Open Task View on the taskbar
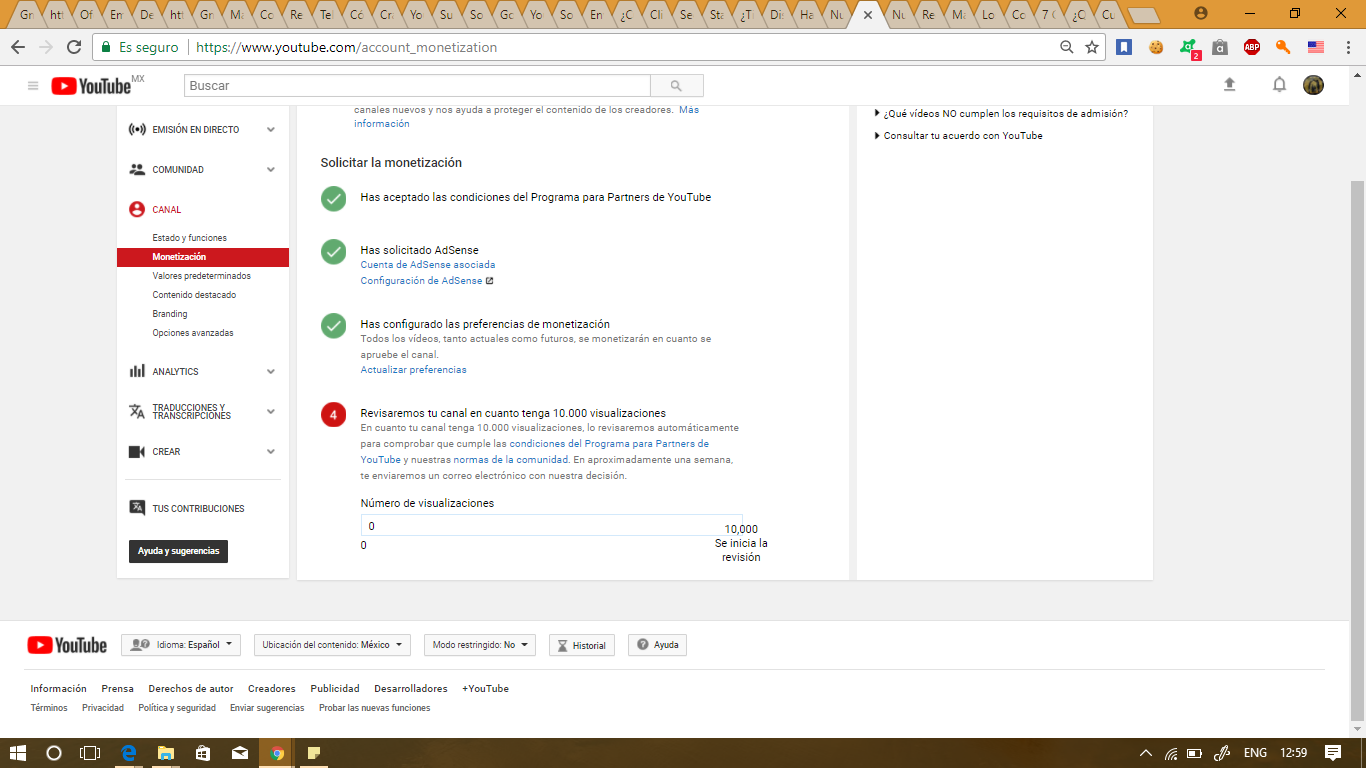 (x=91, y=753)
